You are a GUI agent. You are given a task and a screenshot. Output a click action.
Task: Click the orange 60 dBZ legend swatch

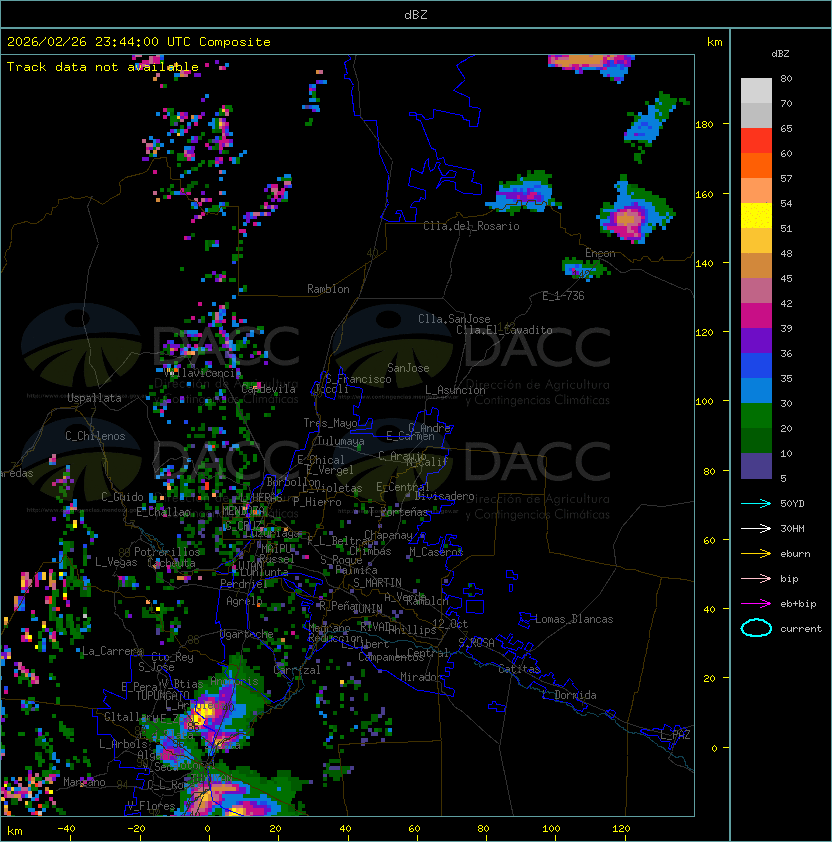click(756, 166)
